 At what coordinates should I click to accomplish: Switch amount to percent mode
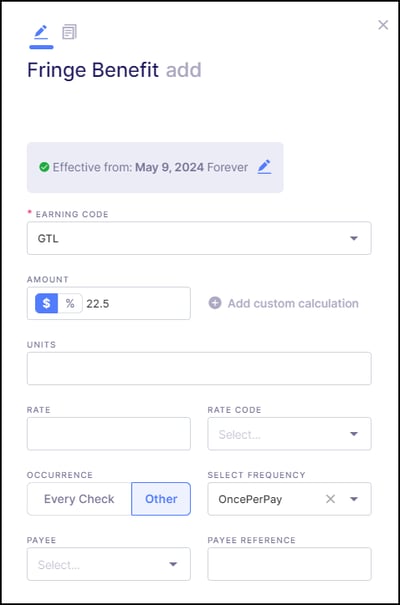pos(70,303)
